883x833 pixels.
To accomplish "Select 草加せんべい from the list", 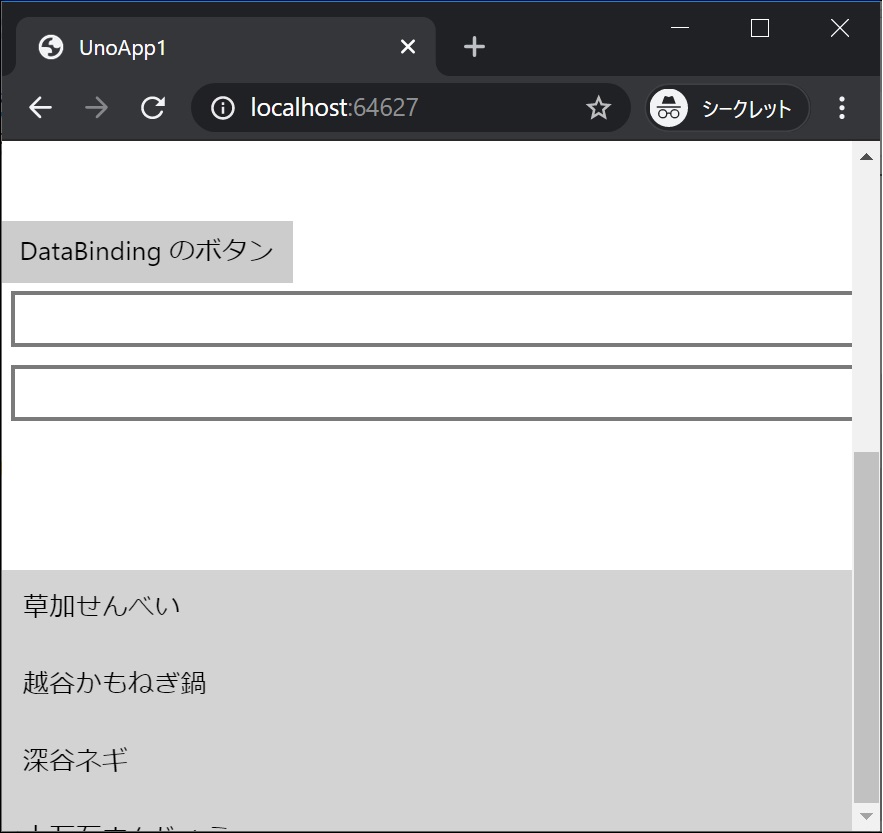I will tap(100, 605).
